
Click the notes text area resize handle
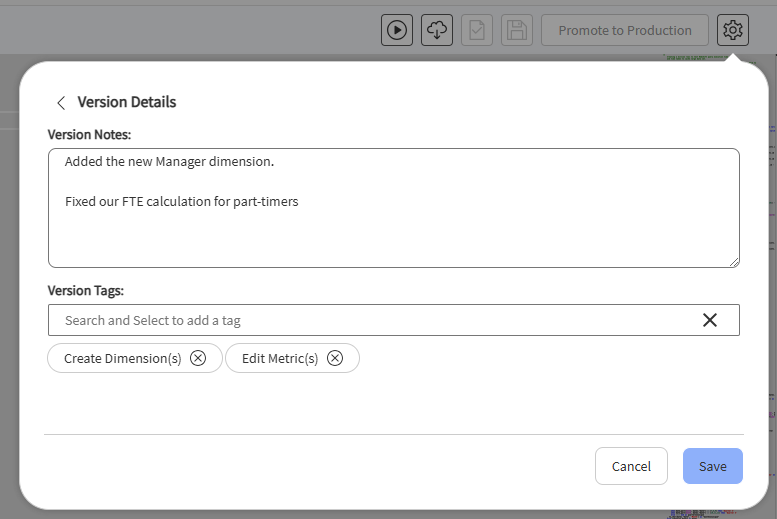(734, 262)
